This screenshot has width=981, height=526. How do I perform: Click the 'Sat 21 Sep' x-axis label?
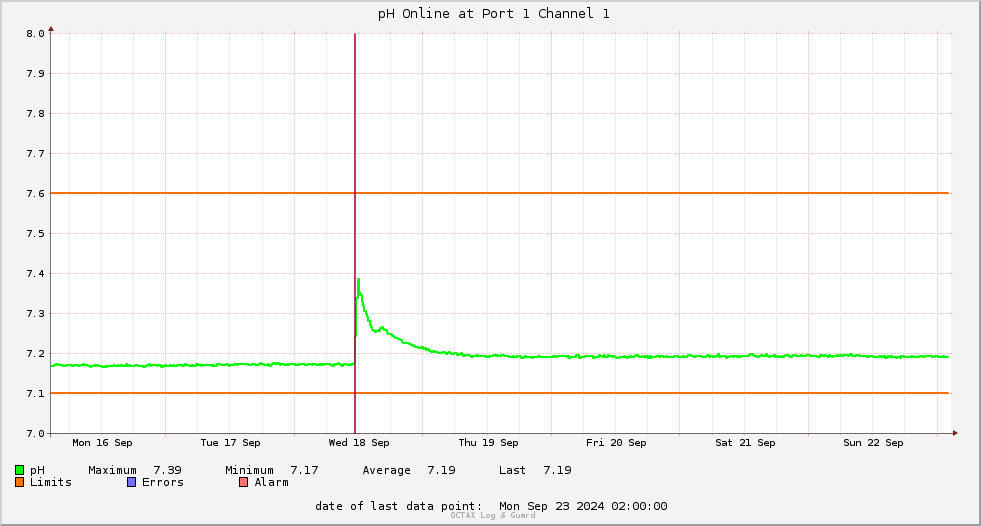[x=745, y=443]
